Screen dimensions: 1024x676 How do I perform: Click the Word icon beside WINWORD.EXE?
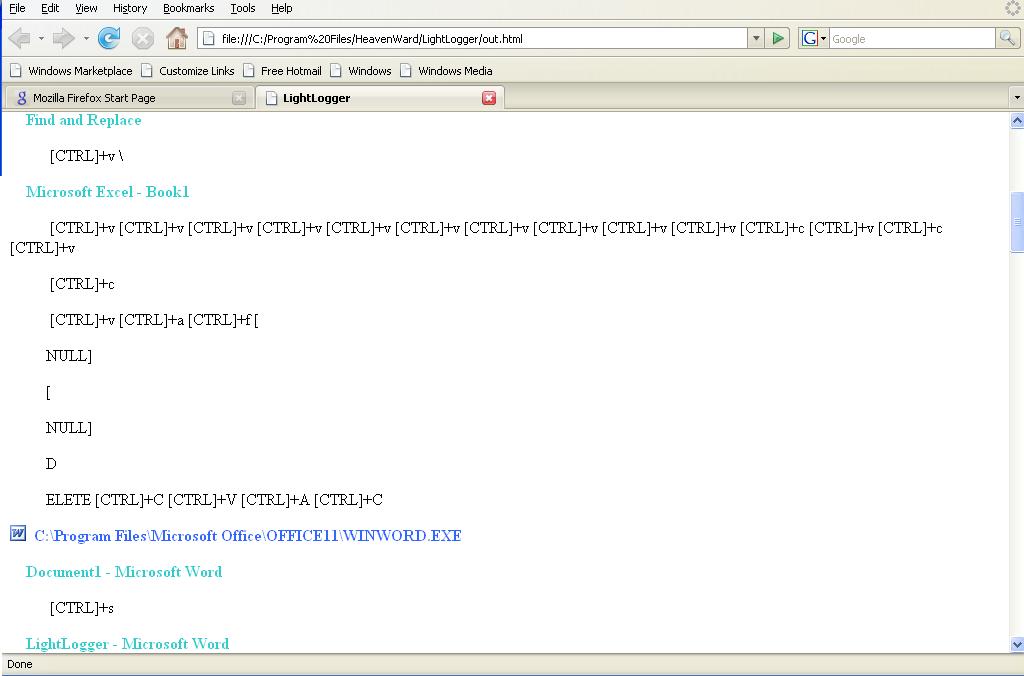[18, 534]
